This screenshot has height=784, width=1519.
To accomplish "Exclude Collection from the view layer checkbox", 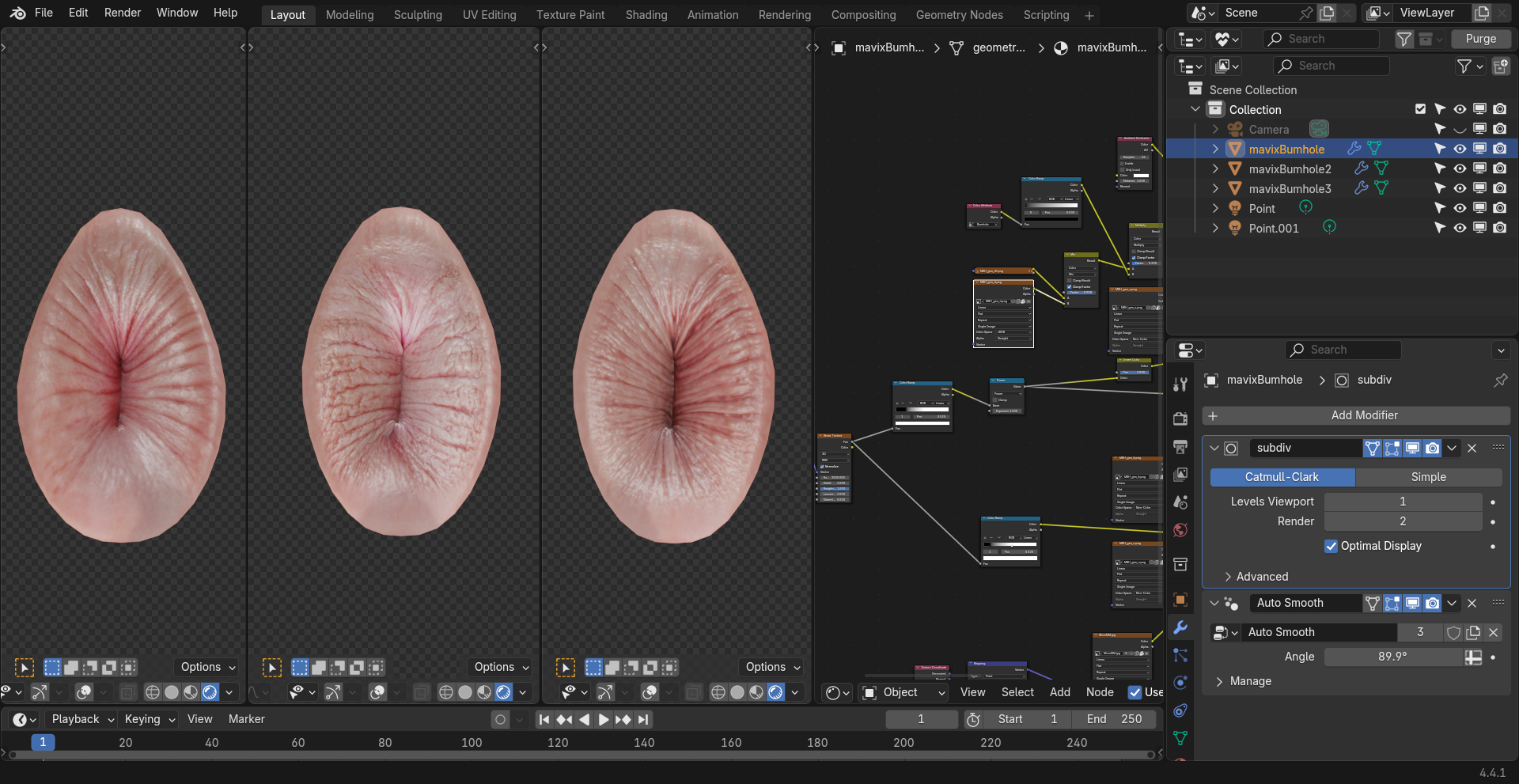I will [x=1420, y=109].
